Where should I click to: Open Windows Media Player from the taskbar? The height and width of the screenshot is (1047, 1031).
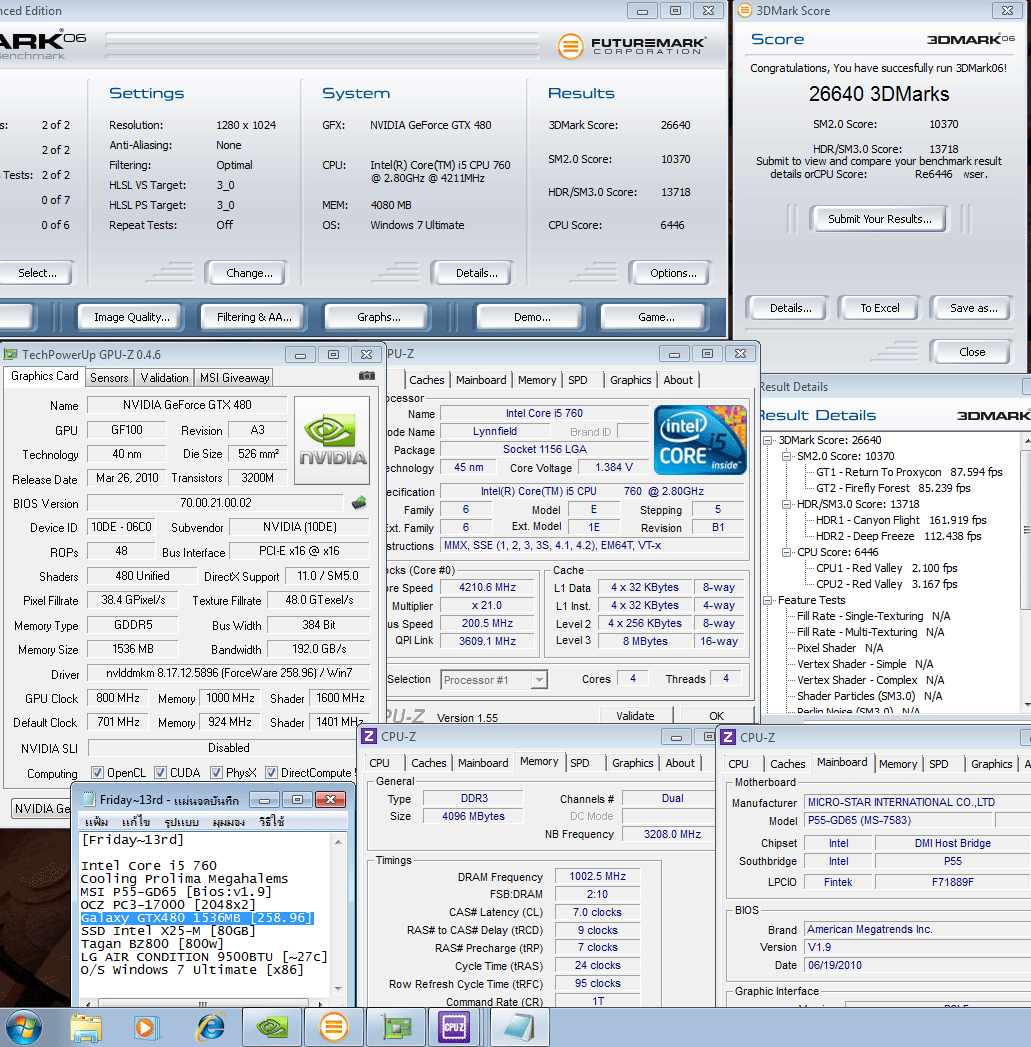pyautogui.click(x=147, y=1026)
